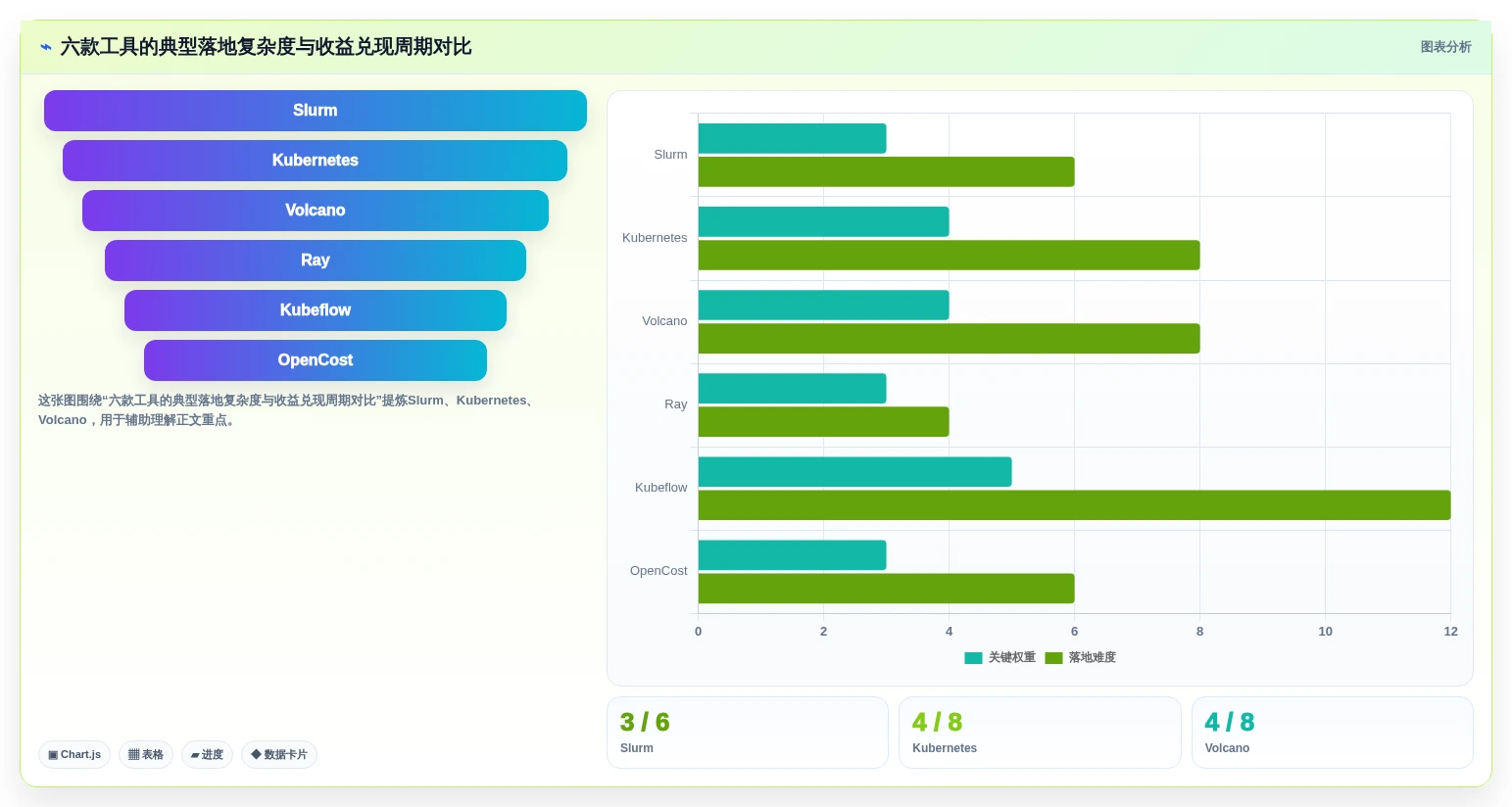Select the OpenCost funnel bar
1512x807 pixels.
point(316,360)
